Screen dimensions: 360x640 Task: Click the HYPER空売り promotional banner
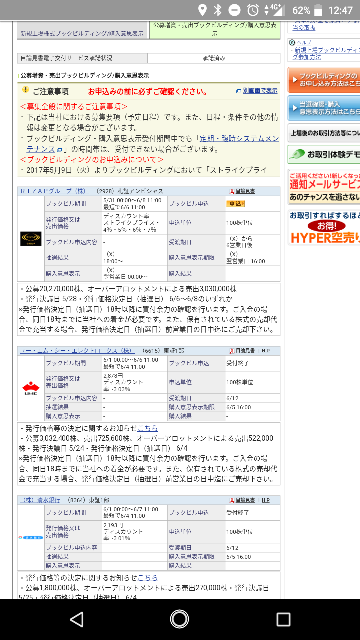point(323,227)
